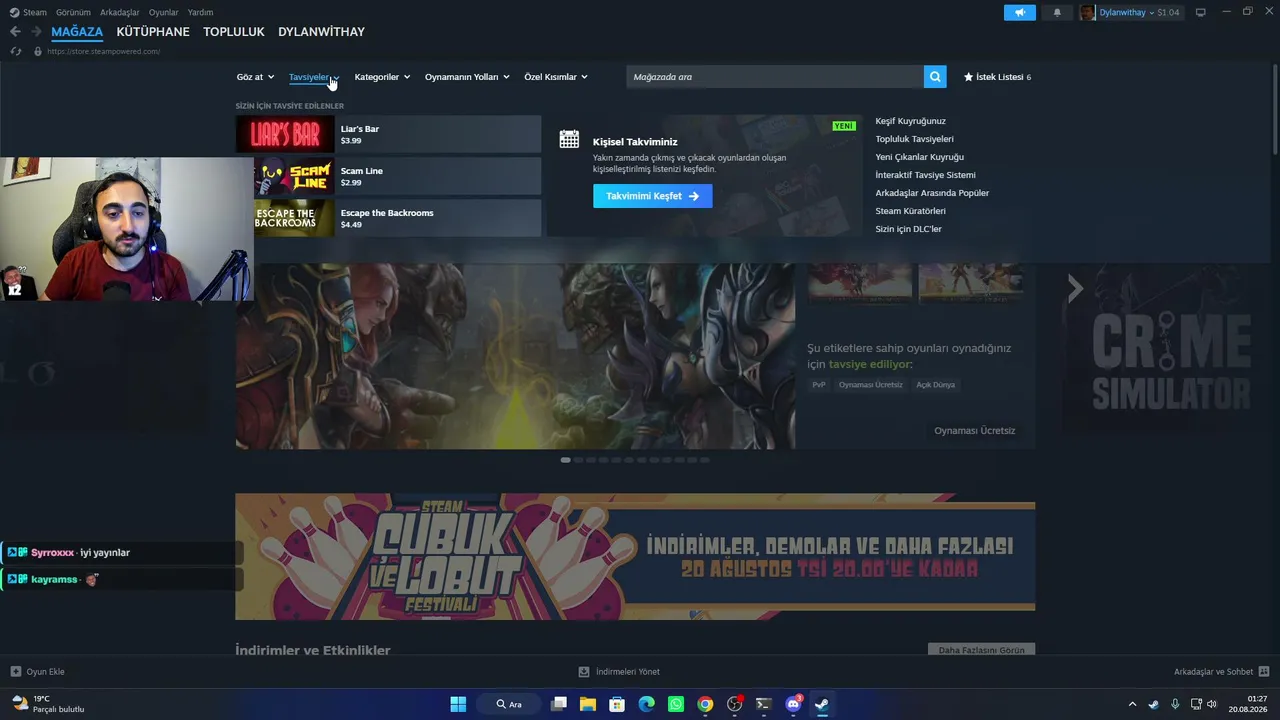This screenshot has height=720, width=1280.
Task: Click the blue megaphone announcements icon
Action: coord(1019,13)
